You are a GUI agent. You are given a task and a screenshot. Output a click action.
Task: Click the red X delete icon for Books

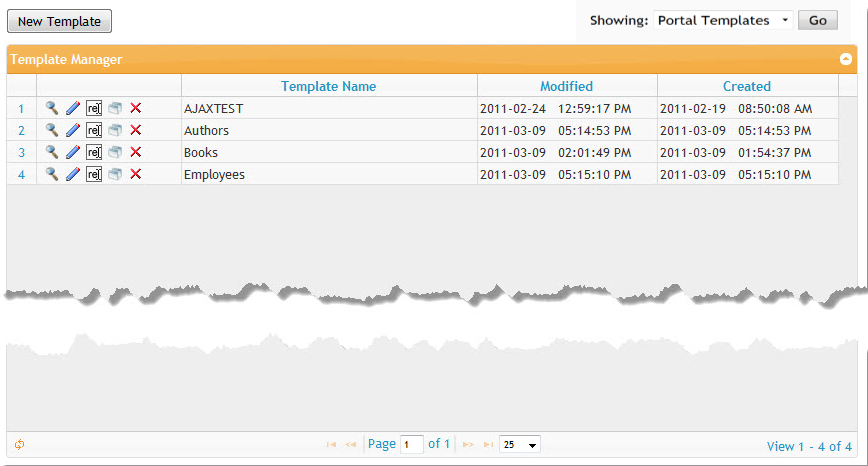(136, 152)
